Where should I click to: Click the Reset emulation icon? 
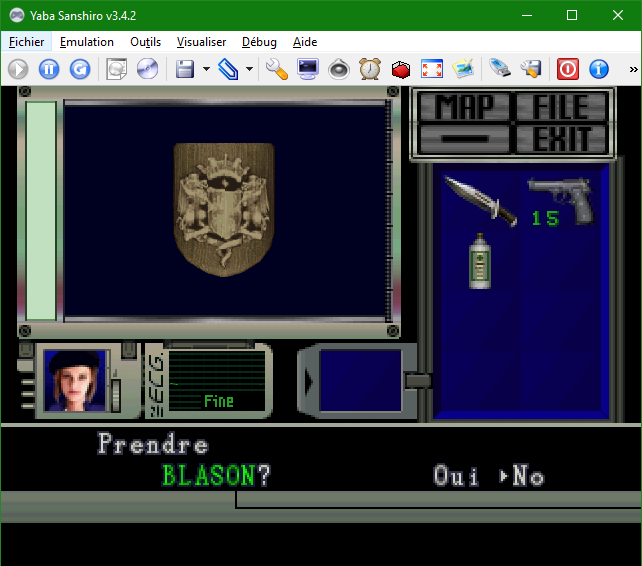tap(80, 69)
